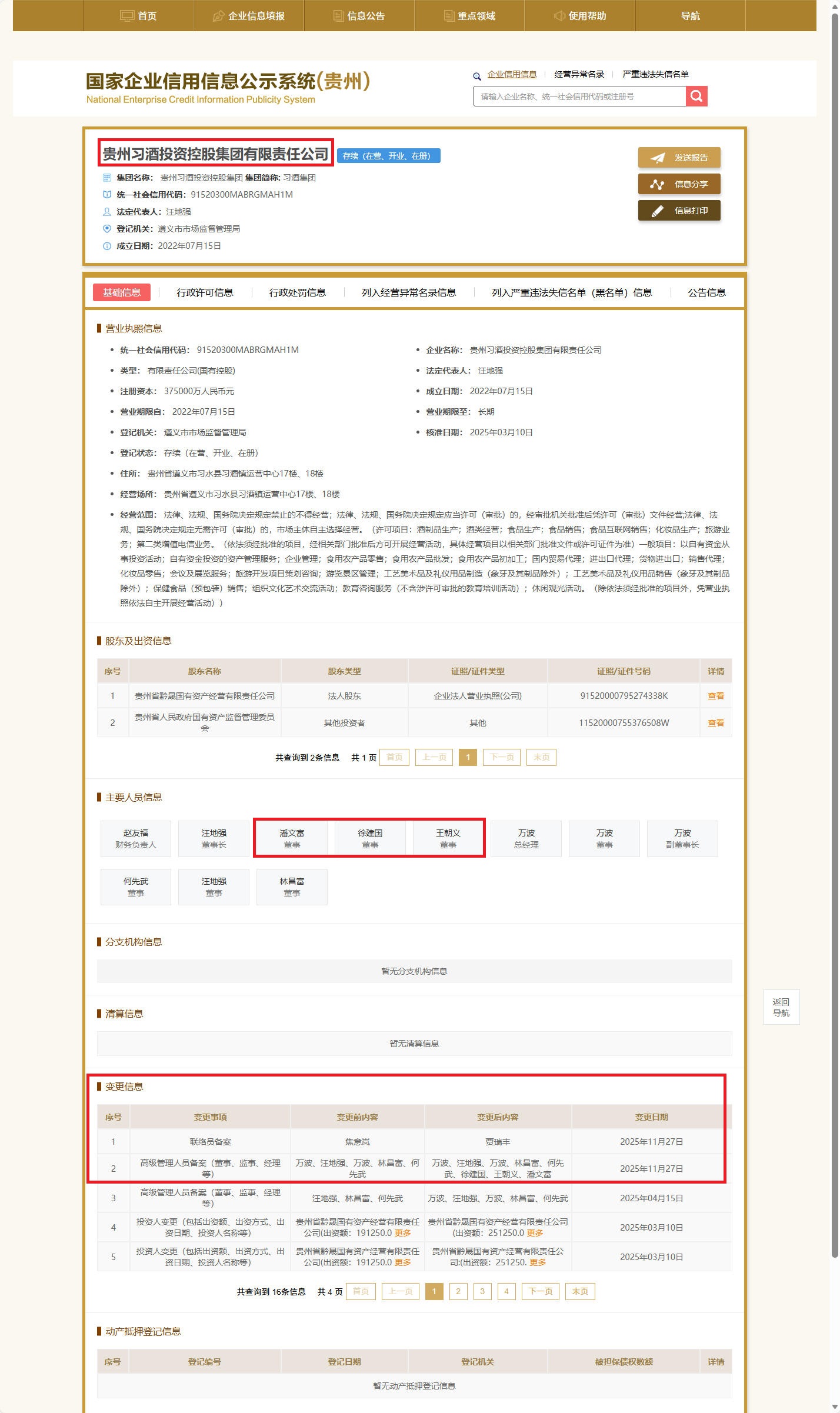This screenshot has height=1413, width=840.
Task: Select 王朝义 董事 personnel card
Action: coord(448,839)
